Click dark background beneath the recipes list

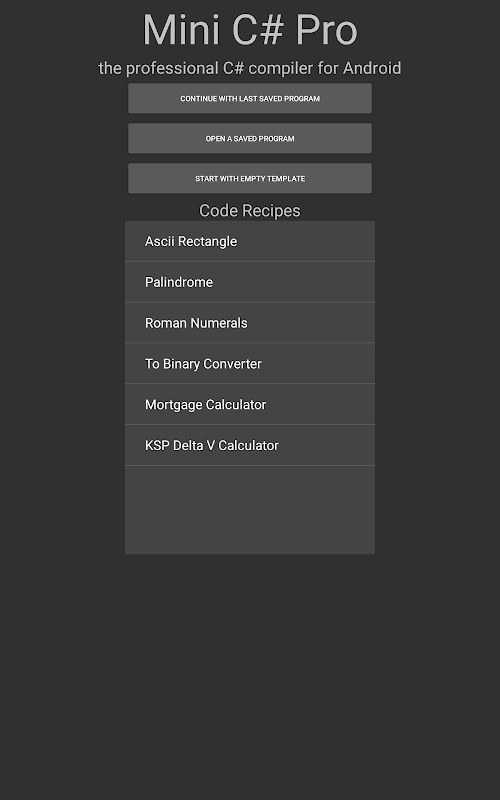(250, 673)
